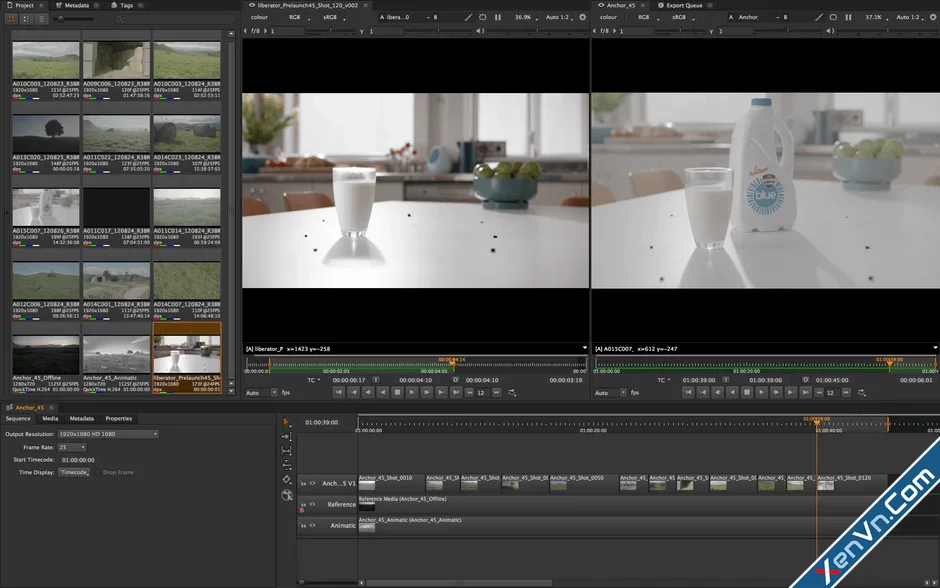Toggle the ROI circle icon in left viewer
Screen dimensions: 940x588
(x=483, y=17)
